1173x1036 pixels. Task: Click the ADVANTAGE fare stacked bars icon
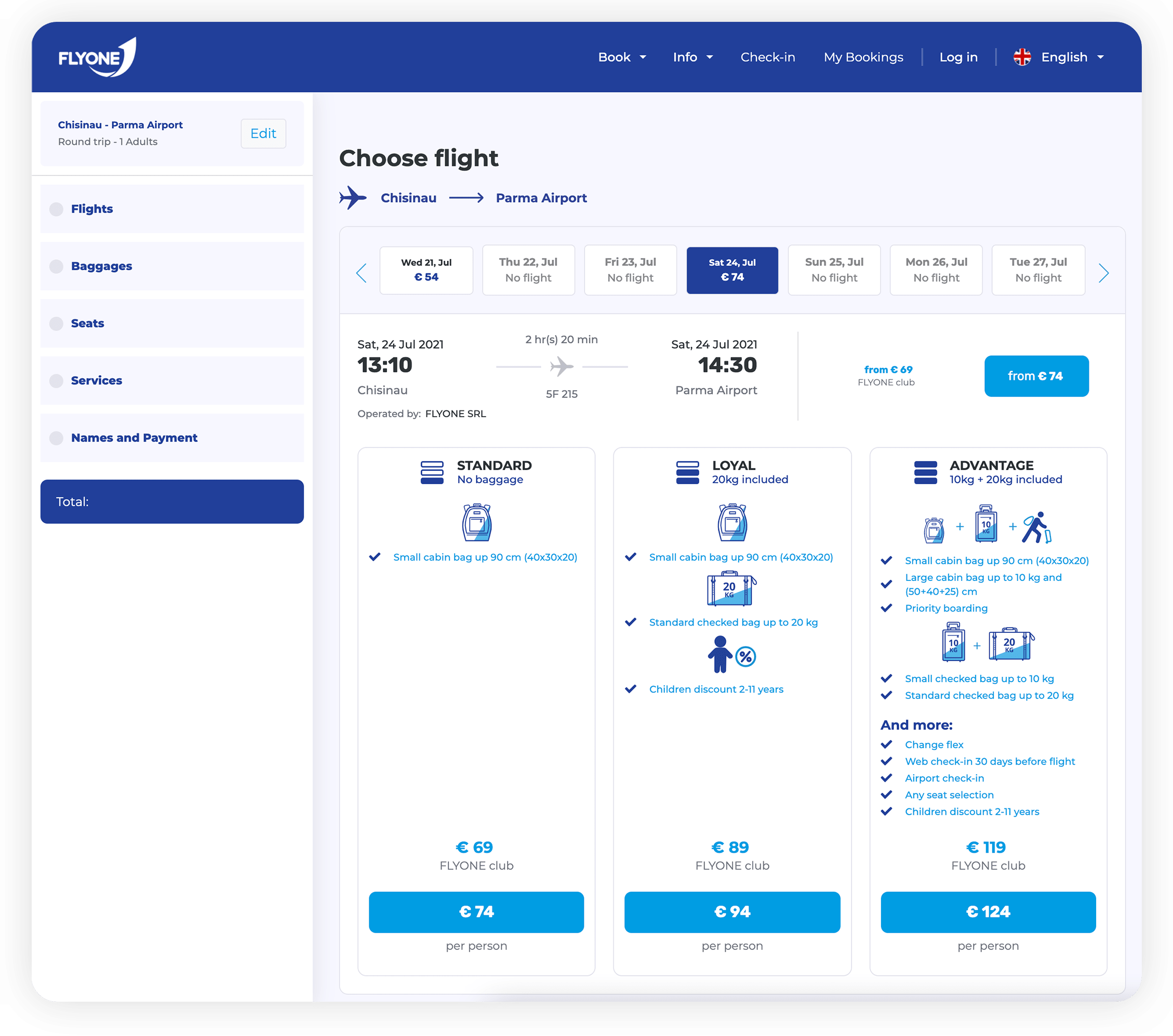click(x=925, y=472)
